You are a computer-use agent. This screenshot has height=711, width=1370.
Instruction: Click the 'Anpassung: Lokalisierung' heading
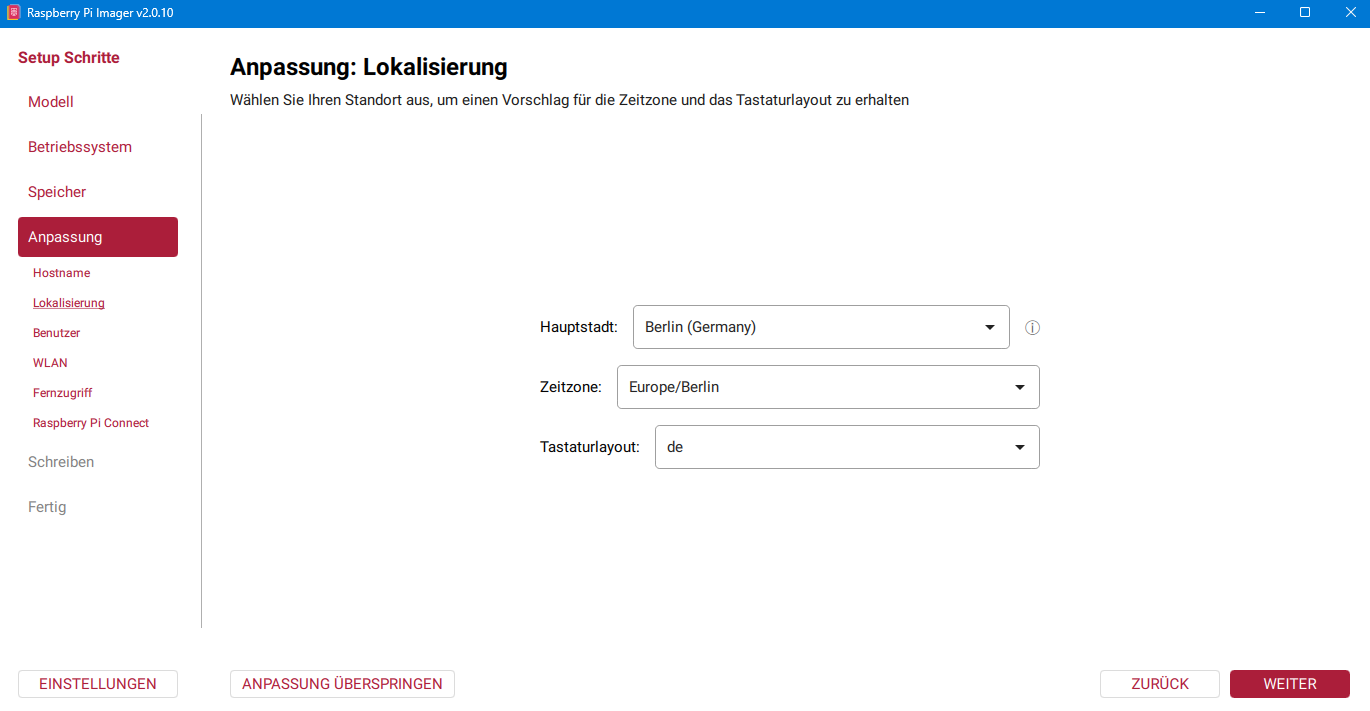369,67
